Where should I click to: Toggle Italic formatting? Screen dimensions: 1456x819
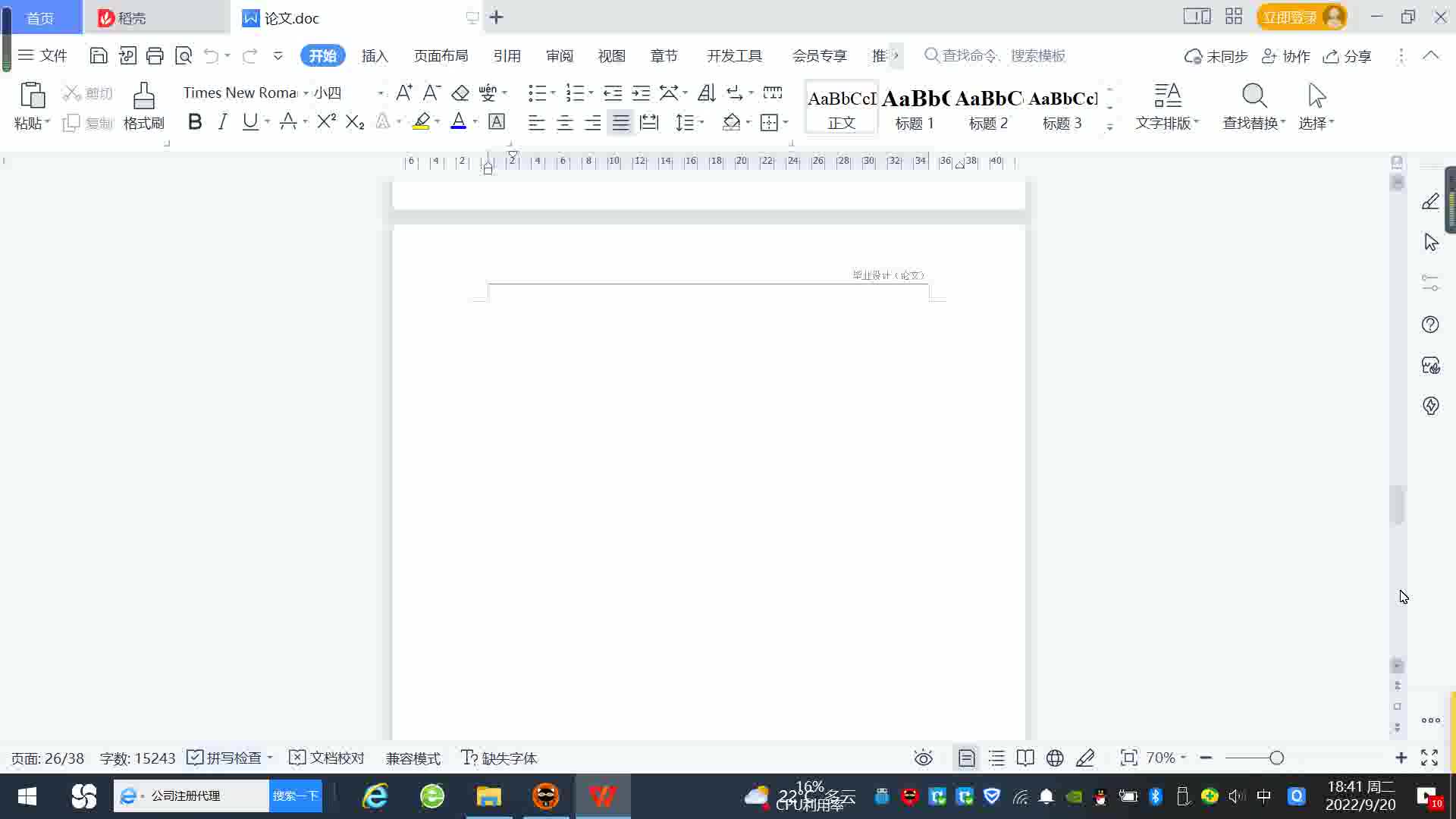(222, 121)
